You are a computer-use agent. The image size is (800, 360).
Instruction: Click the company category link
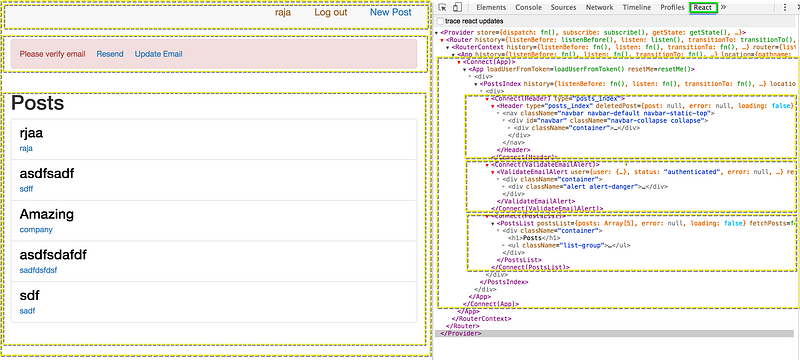pyautogui.click(x=36, y=229)
